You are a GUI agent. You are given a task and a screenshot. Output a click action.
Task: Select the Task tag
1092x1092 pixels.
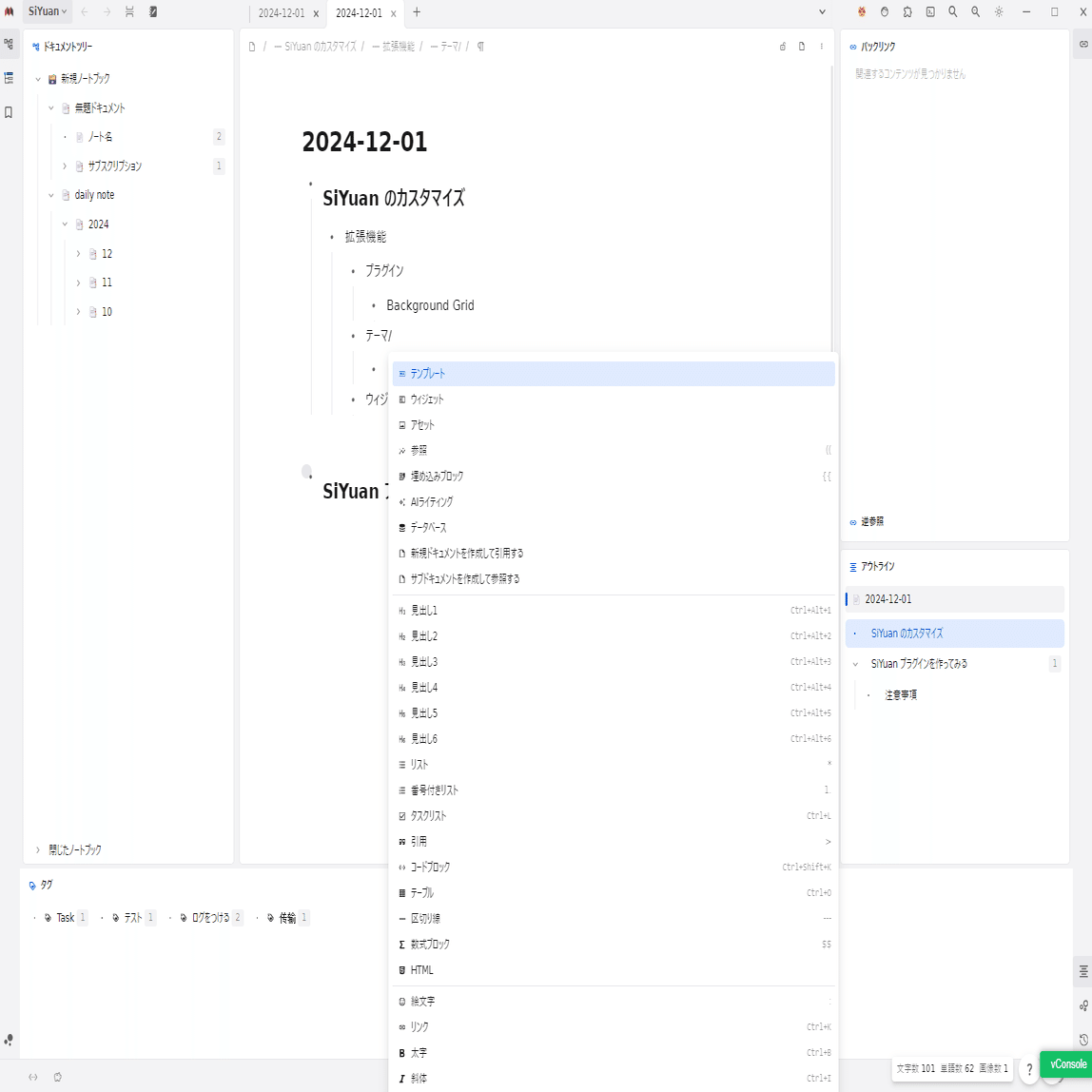tap(66, 918)
